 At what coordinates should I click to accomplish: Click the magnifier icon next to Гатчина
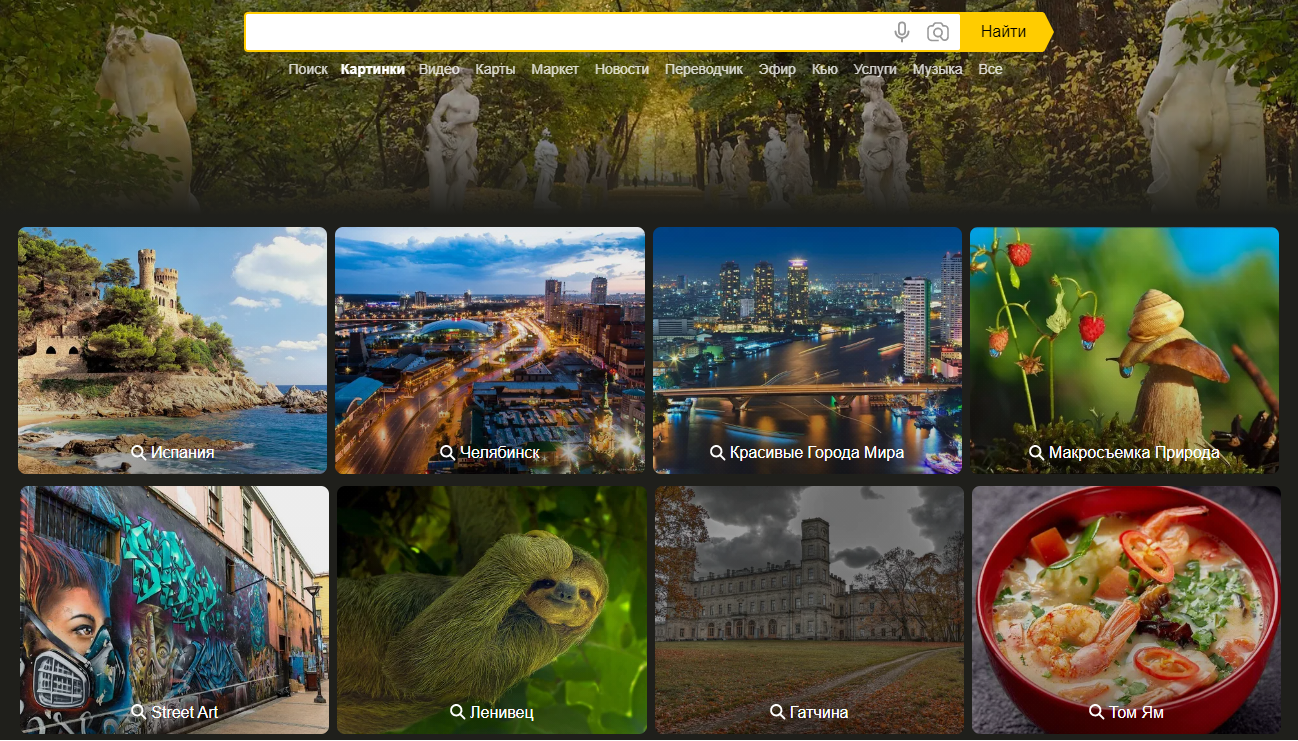coord(777,712)
